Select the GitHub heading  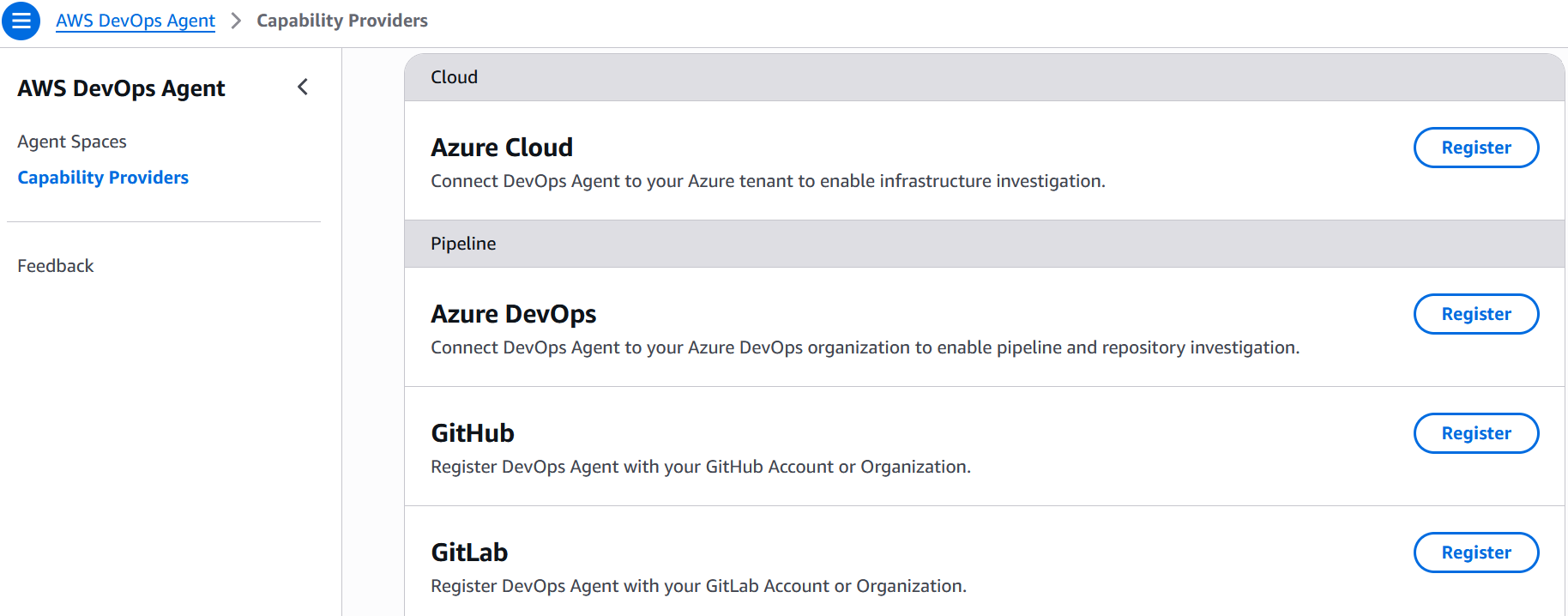tap(473, 433)
